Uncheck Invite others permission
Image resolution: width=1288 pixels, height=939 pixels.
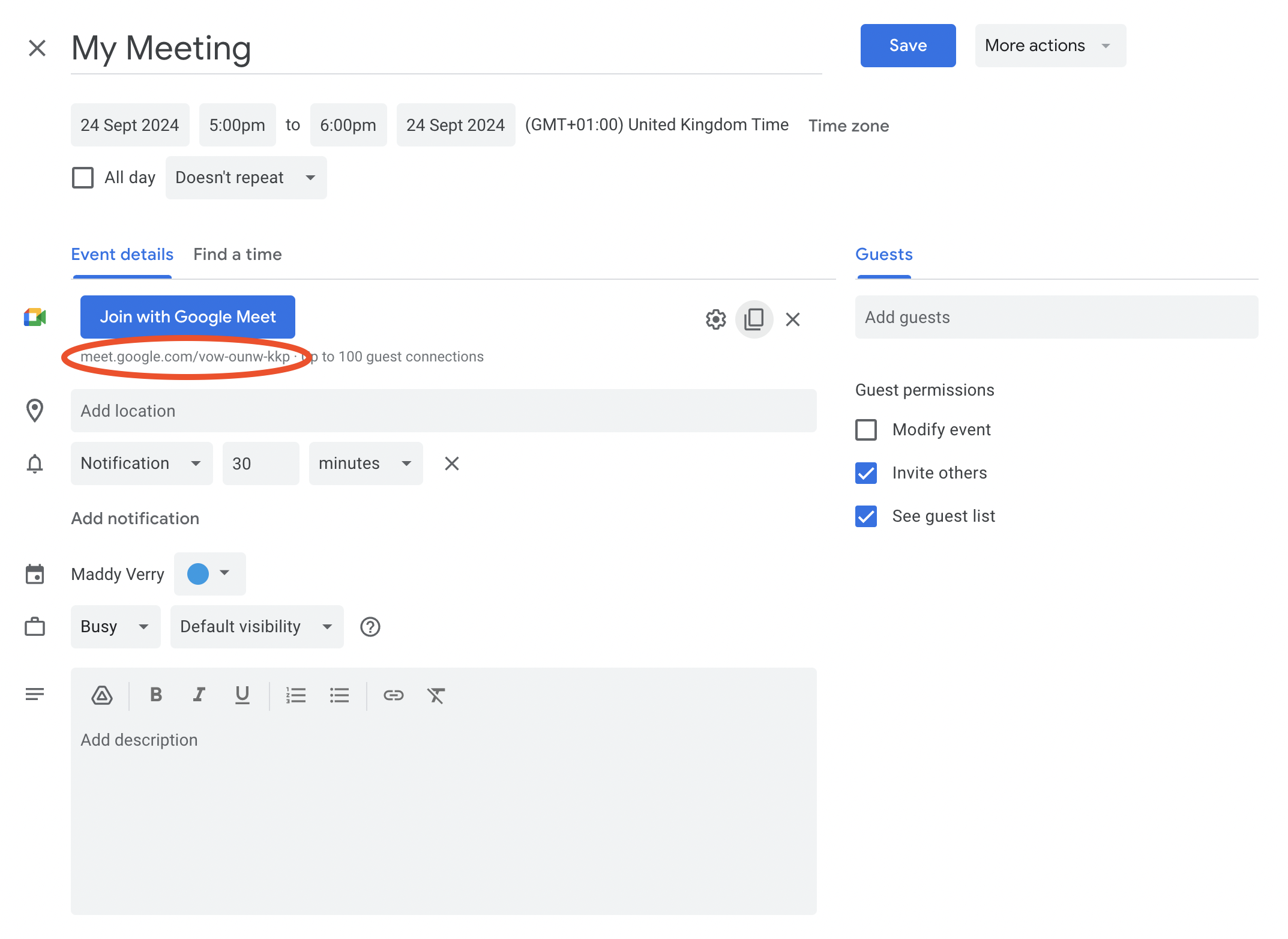pyautogui.click(x=866, y=473)
